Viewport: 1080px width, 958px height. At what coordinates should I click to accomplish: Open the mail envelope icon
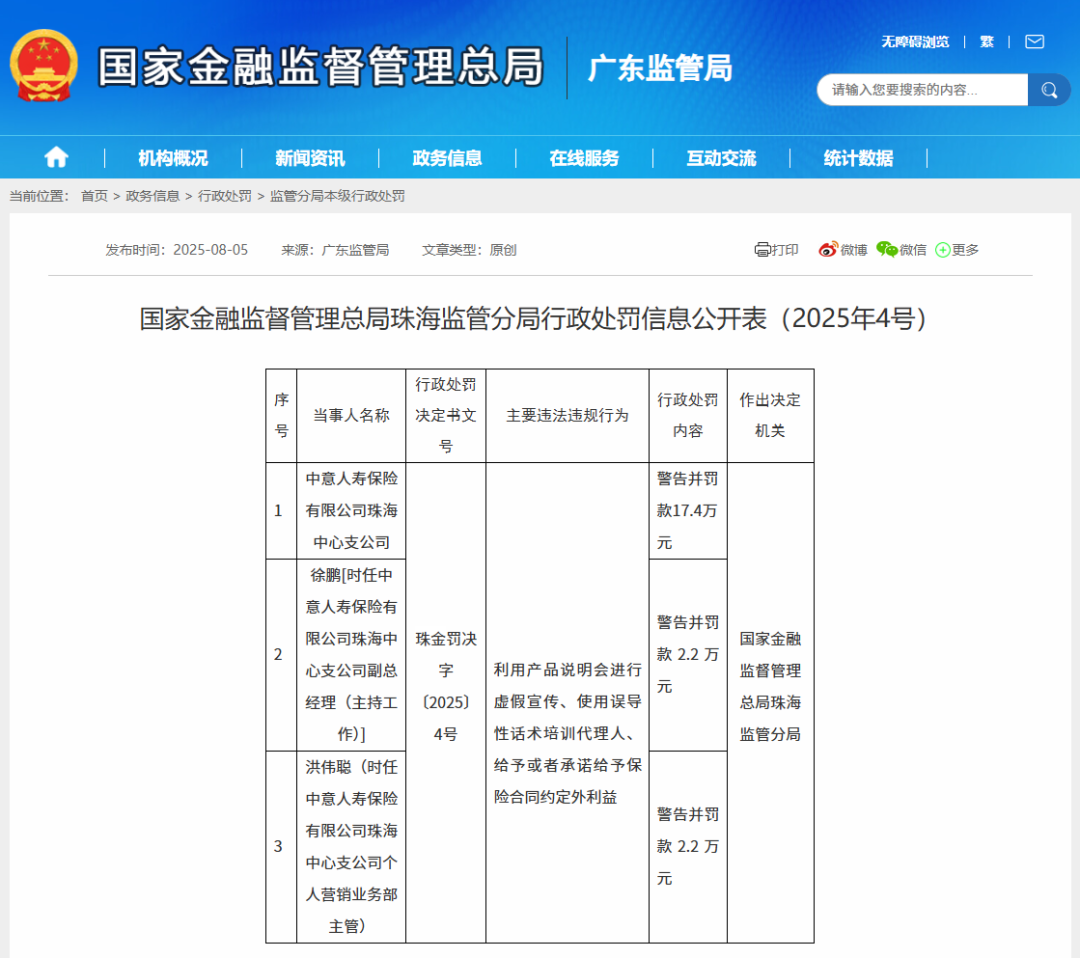(x=1035, y=42)
